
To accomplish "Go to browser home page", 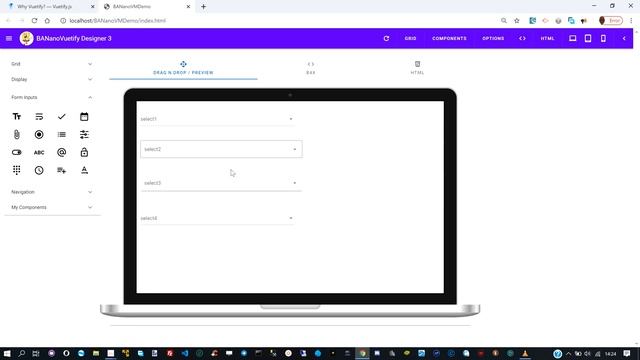I will pos(47,20).
